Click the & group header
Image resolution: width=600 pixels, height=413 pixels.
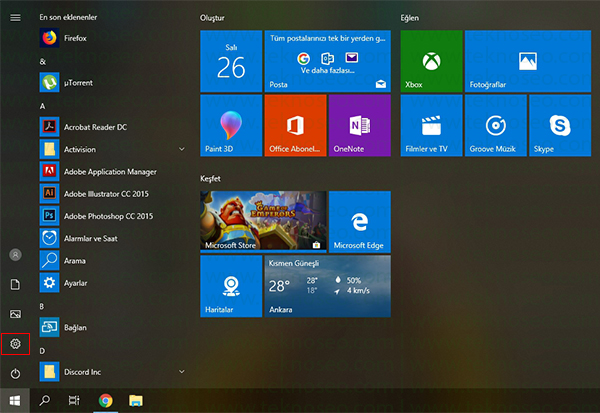42,62
